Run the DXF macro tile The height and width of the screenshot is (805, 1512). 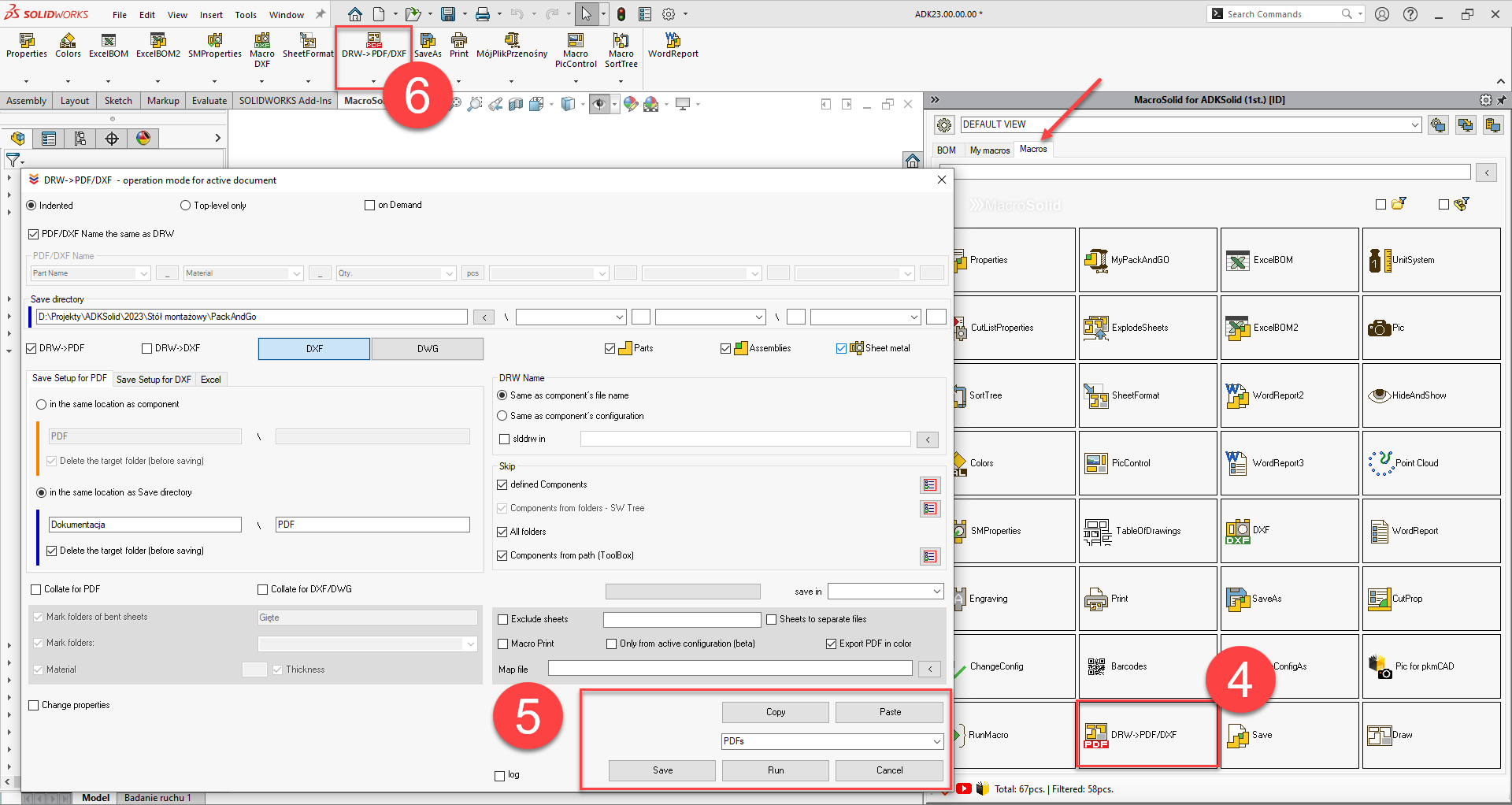pyautogui.click(x=1289, y=531)
